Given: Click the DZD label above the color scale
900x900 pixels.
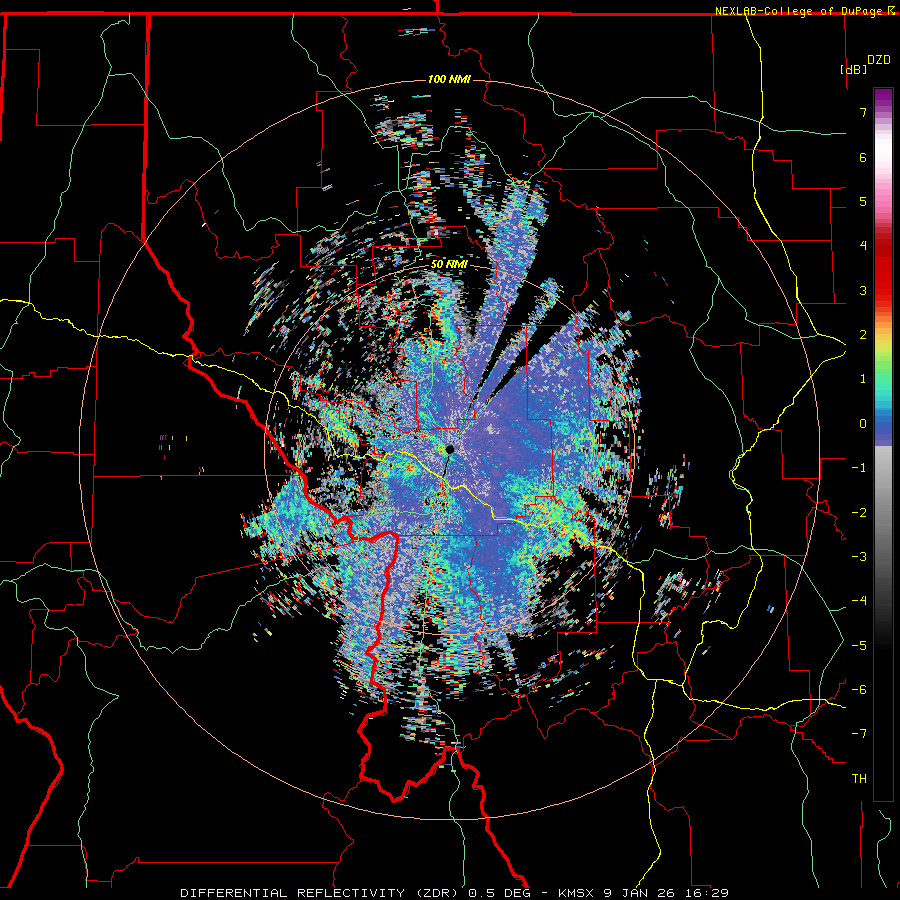Looking at the screenshot, I should click(879, 60).
